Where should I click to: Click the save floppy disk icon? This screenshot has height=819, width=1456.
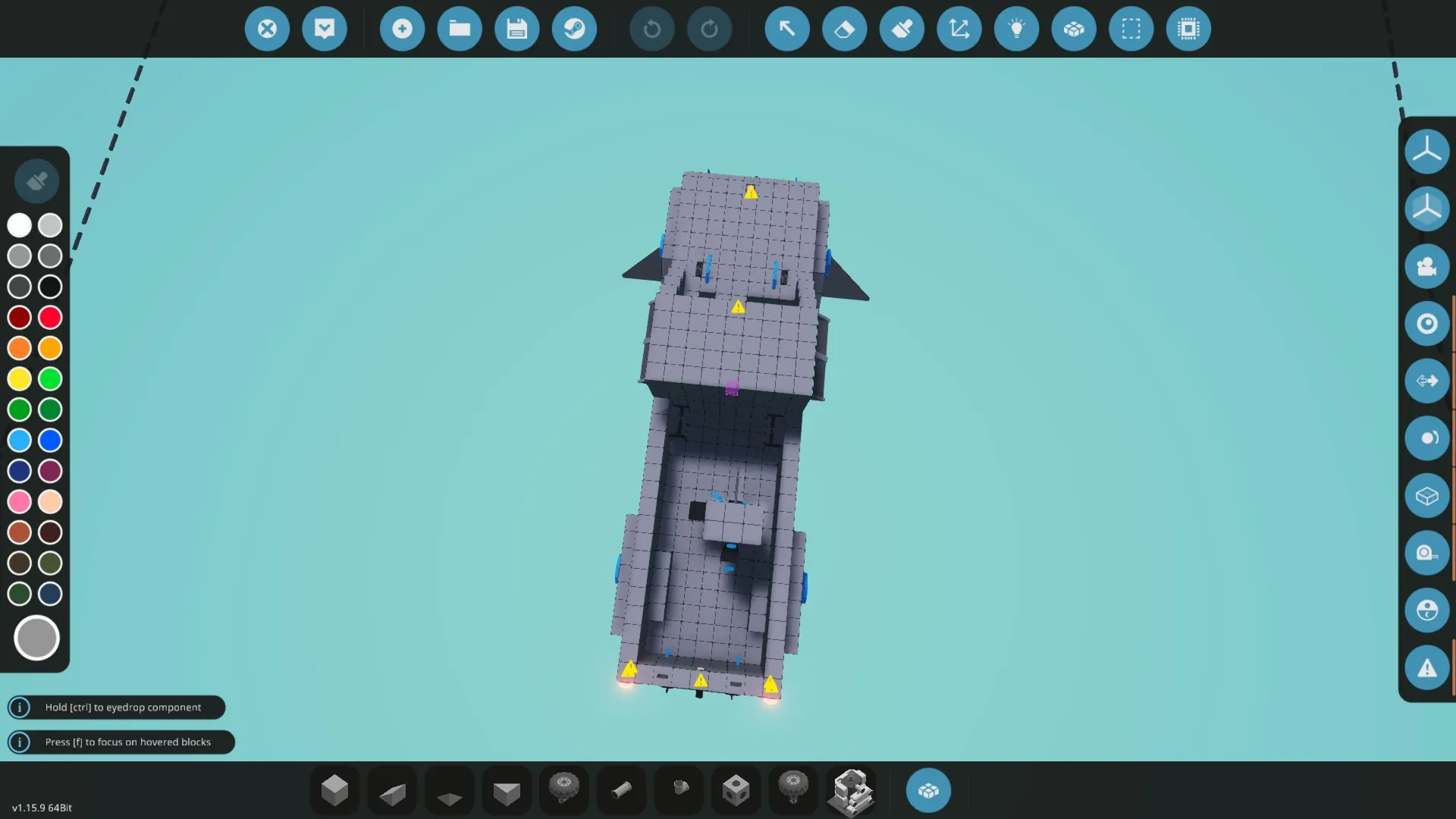coord(516,29)
